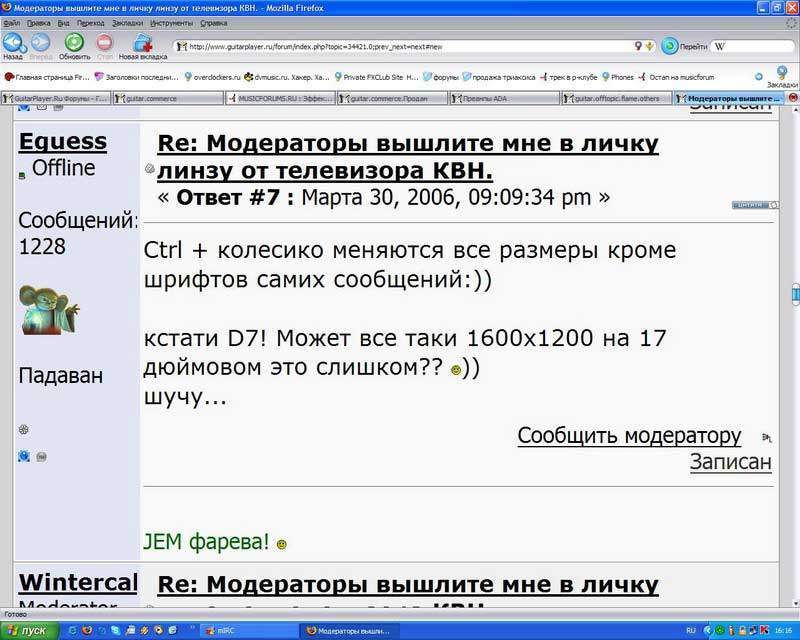Open Firefox from the quick launch bar

click(x=87, y=631)
